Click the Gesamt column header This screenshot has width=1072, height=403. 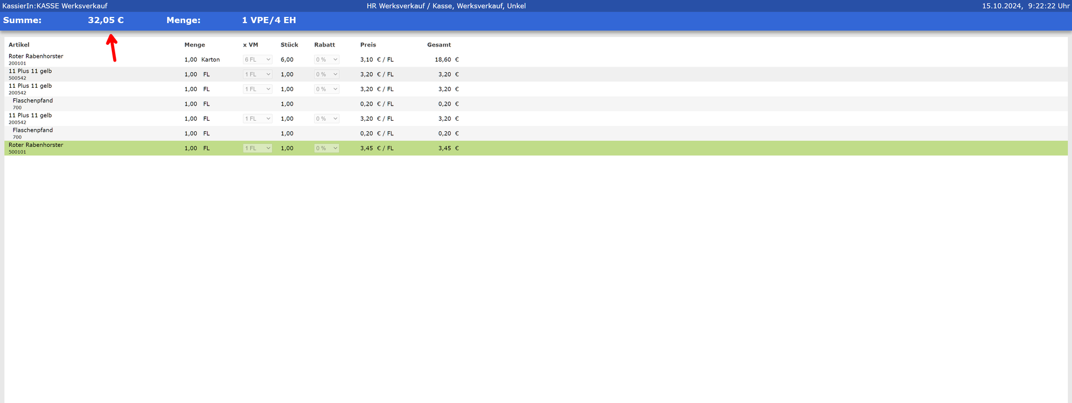[x=439, y=45]
